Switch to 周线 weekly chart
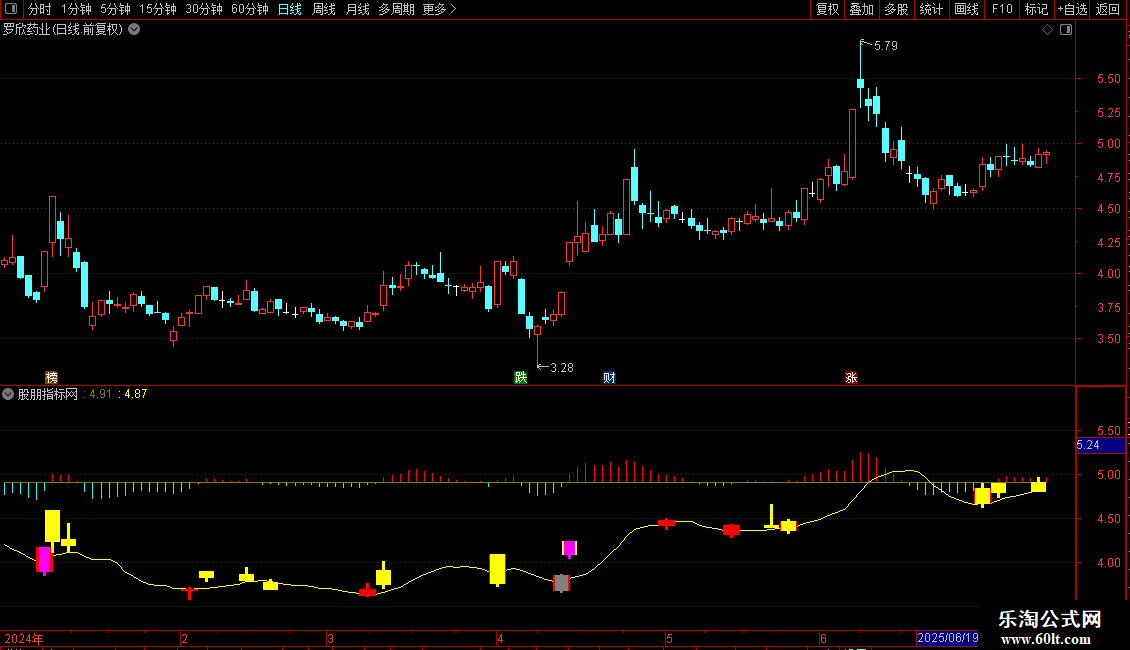The width and height of the screenshot is (1130, 650). point(324,9)
